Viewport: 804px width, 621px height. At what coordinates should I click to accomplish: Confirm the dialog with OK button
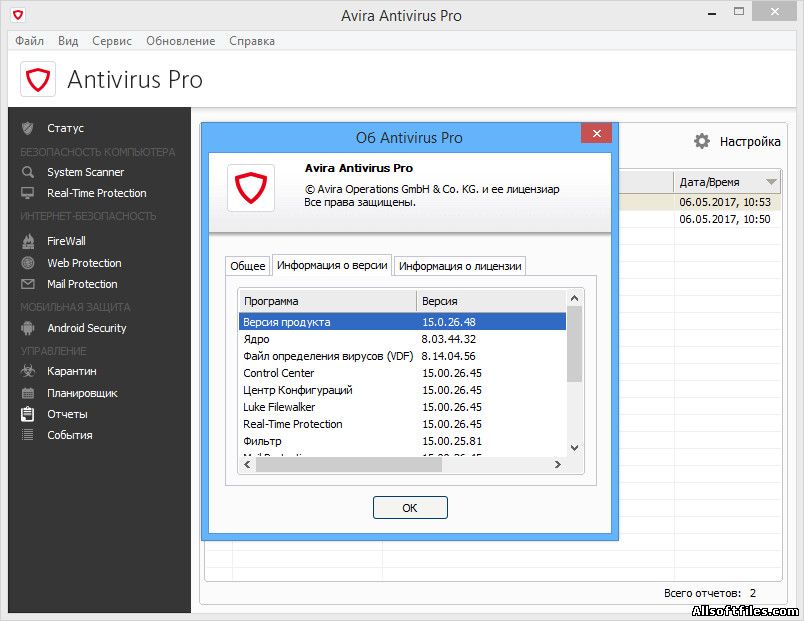coord(410,508)
